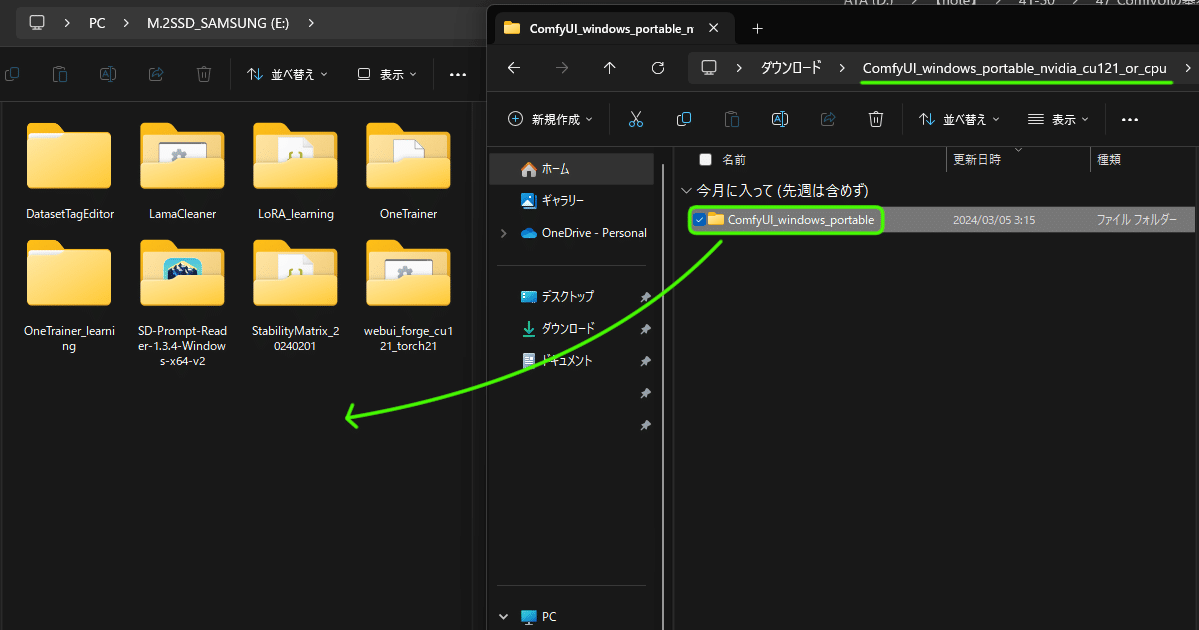1199x630 pixels.
Task: Select ホーム in the navigation pane
Action: 572,169
